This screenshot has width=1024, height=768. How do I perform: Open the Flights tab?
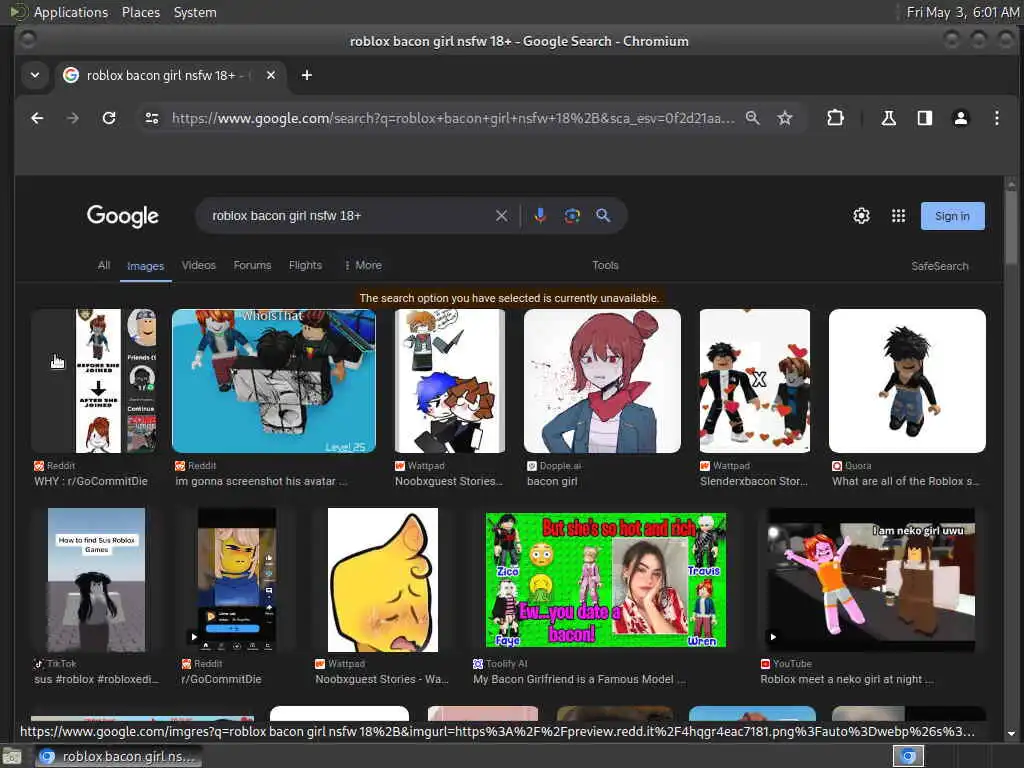(x=305, y=265)
